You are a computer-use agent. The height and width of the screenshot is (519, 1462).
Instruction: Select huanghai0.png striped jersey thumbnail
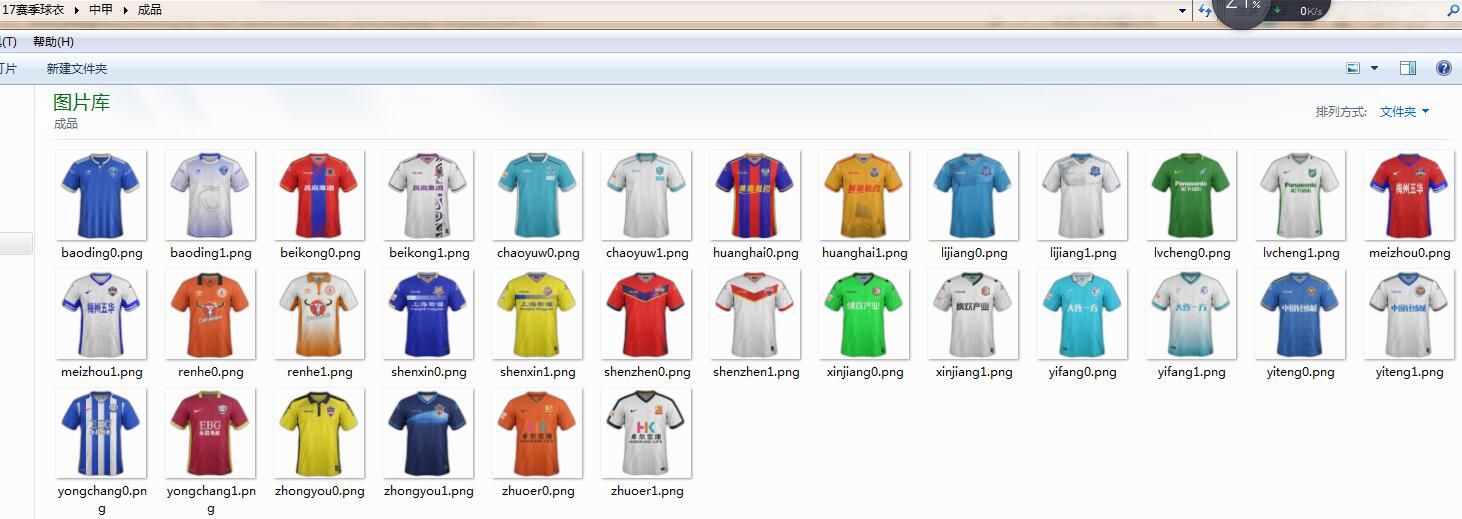(755, 195)
